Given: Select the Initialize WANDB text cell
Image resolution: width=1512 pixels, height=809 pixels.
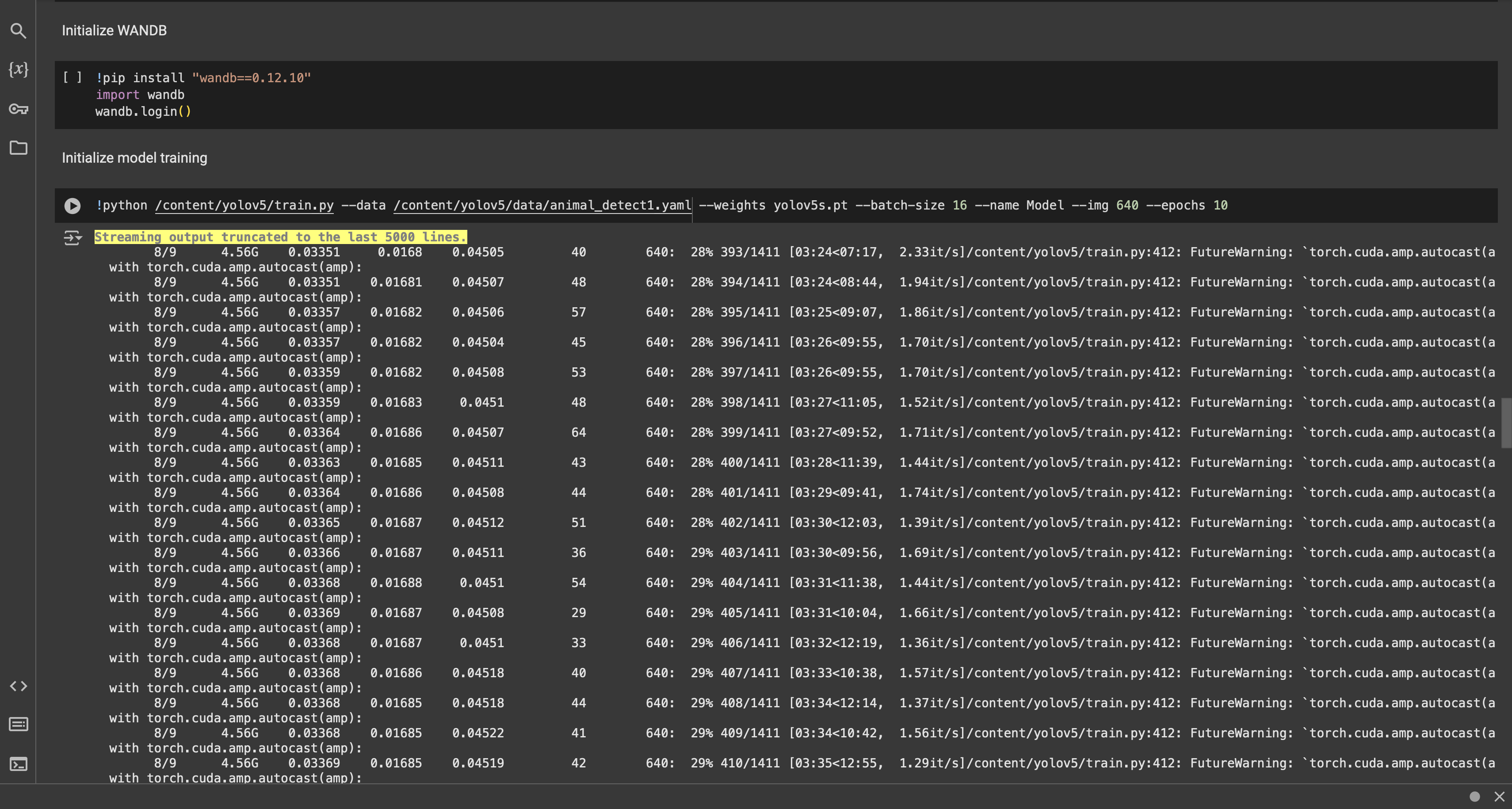Looking at the screenshot, I should click(x=115, y=31).
